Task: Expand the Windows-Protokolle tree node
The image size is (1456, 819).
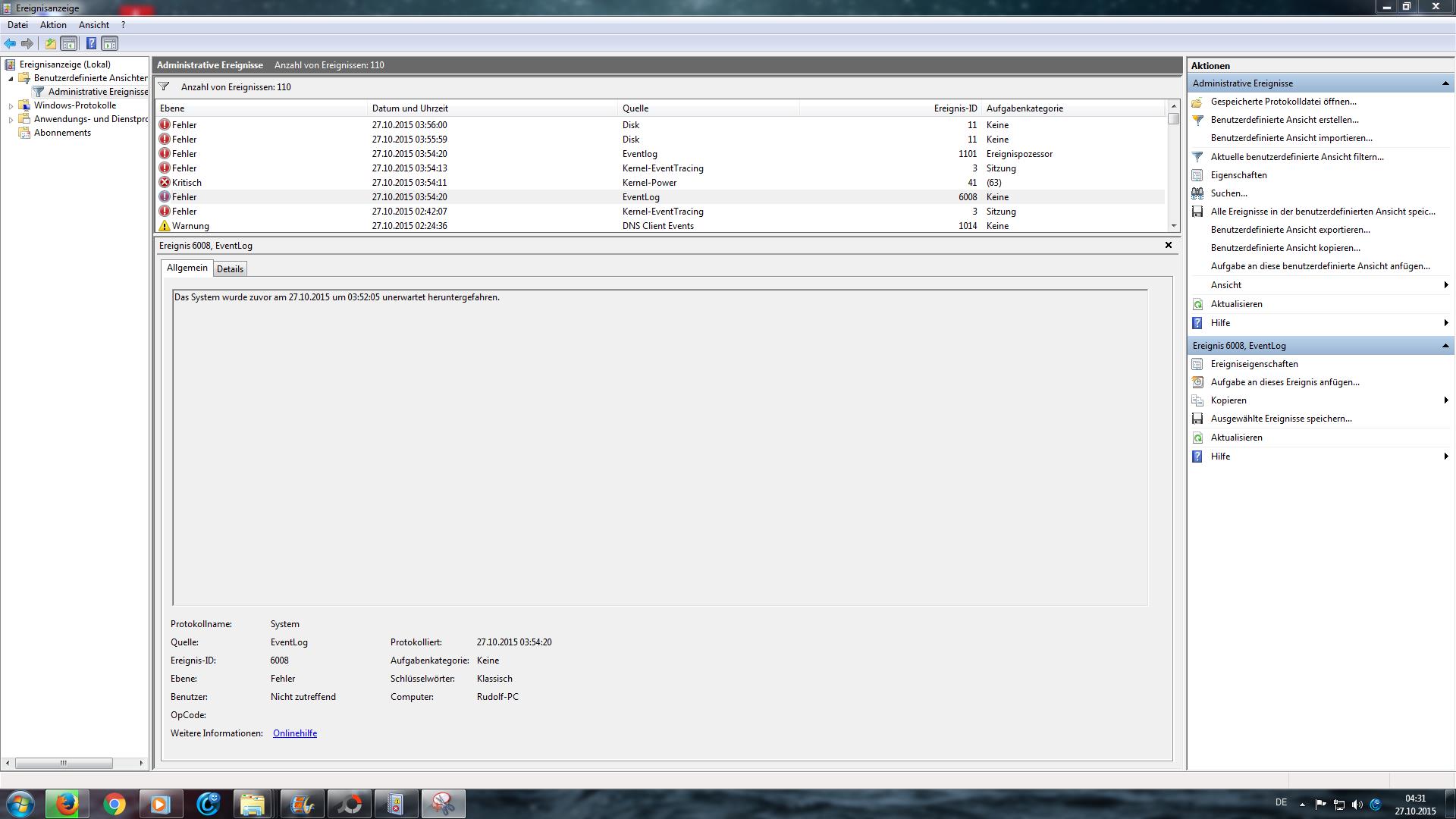Action: tap(11, 106)
